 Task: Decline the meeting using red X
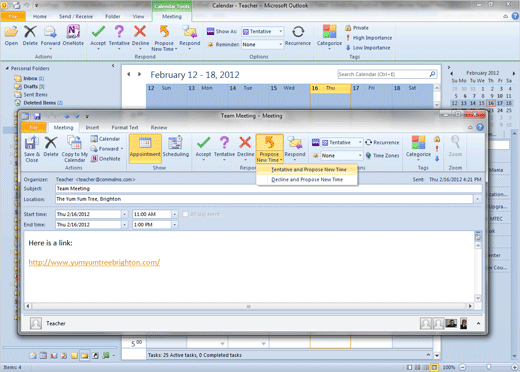245,148
